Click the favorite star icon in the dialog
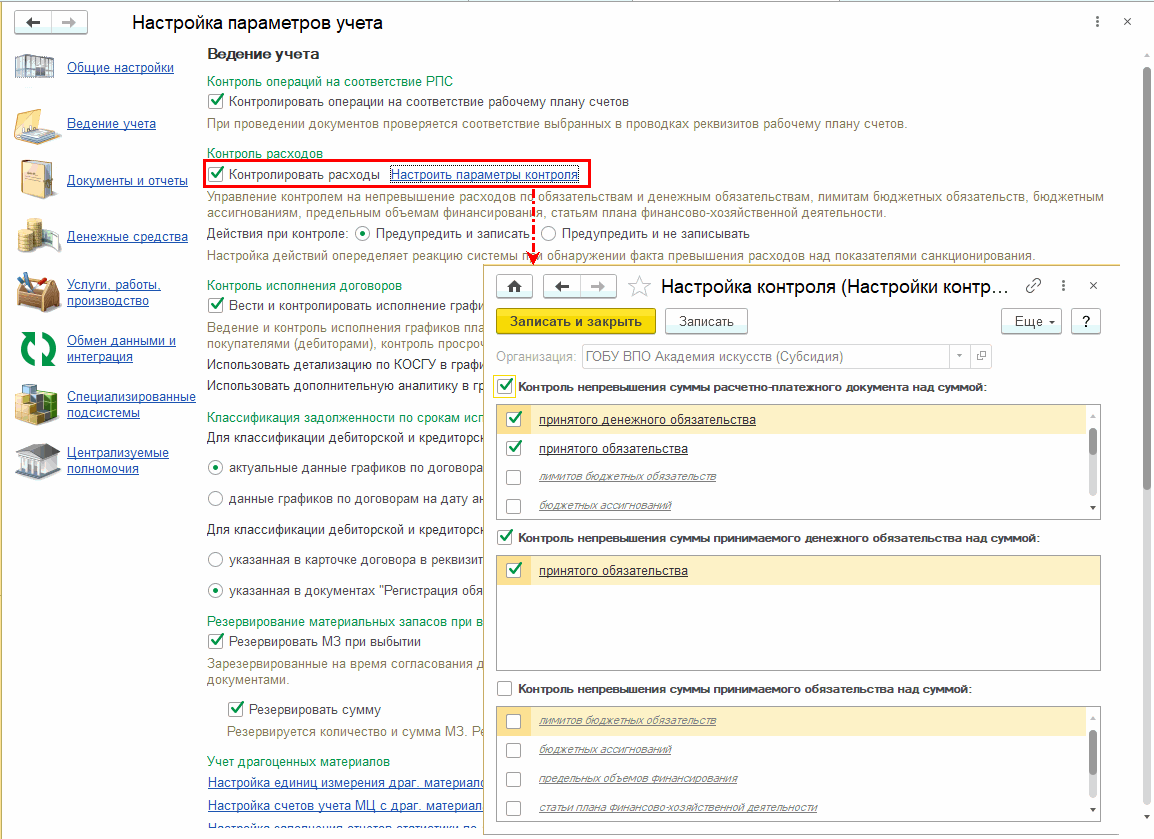This screenshot has width=1154, height=839. [x=640, y=287]
